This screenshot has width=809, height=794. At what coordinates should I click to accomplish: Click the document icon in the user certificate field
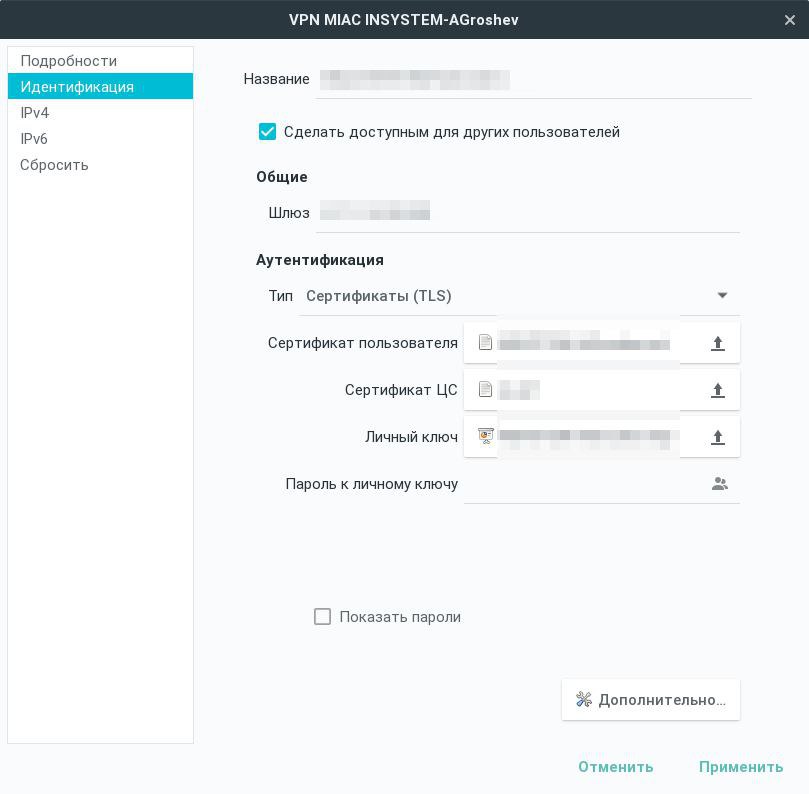(x=485, y=342)
